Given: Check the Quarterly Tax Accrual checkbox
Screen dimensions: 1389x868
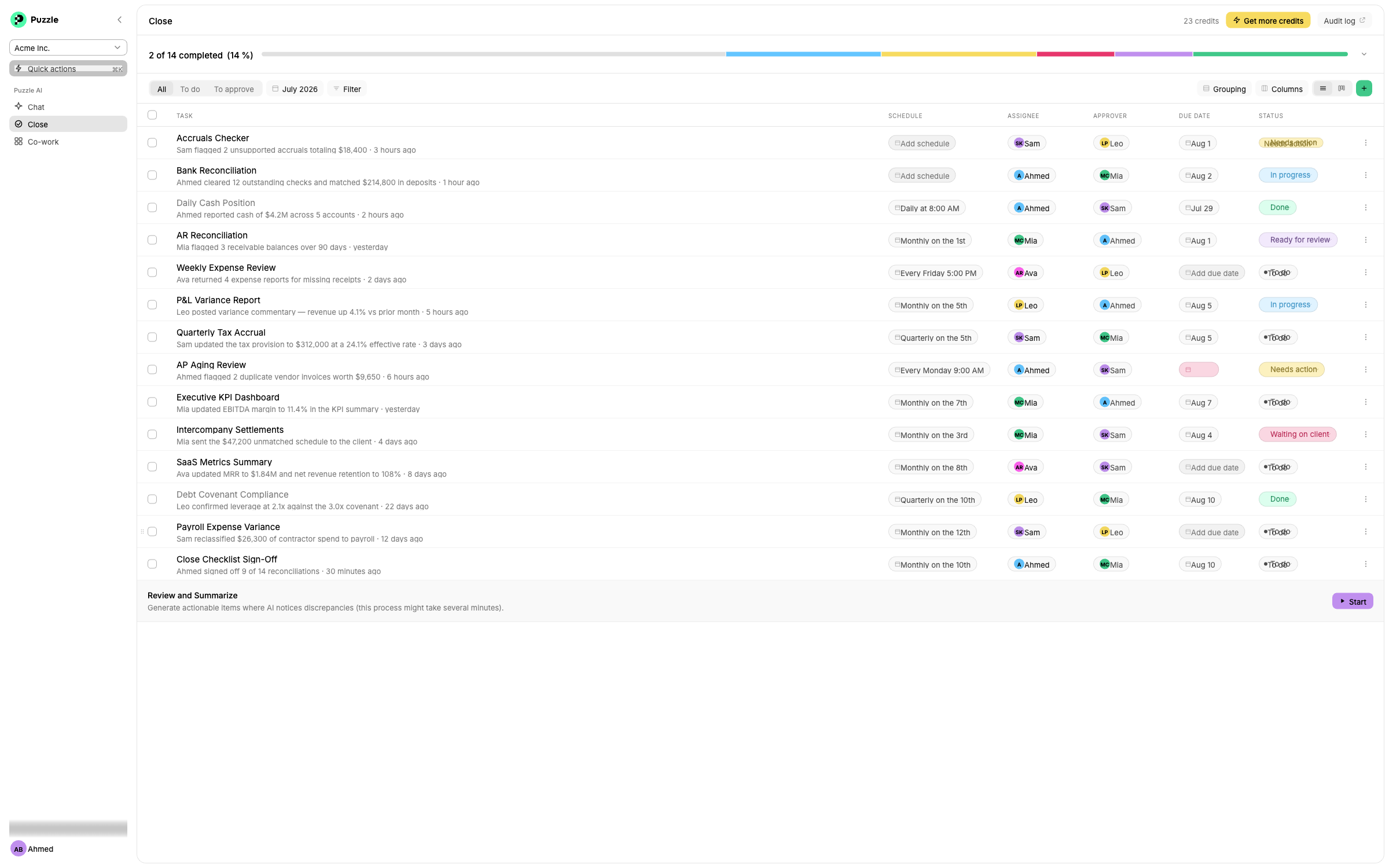Looking at the screenshot, I should 152,337.
